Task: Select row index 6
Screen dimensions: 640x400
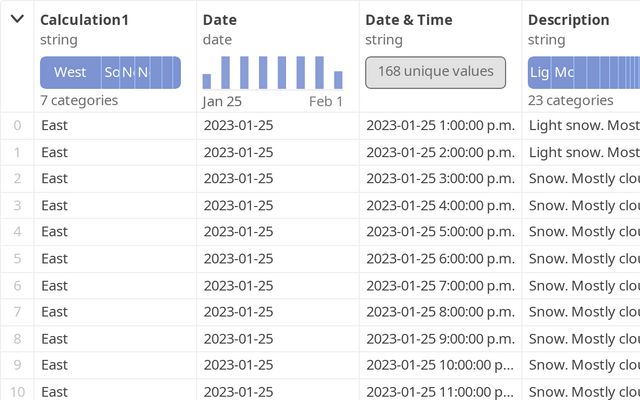Action: 17,286
